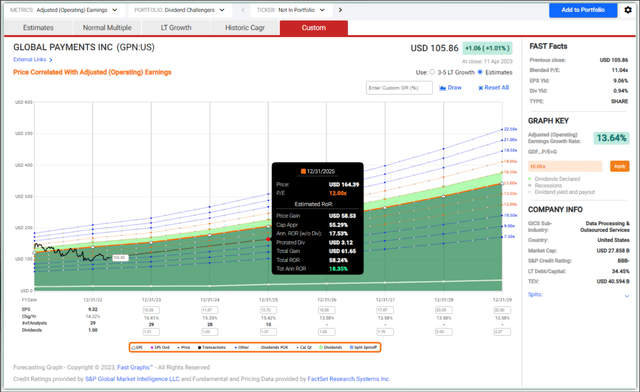Screen dimensions: 640x392
Task: Open the settings gear icon
Action: tap(628, 10)
